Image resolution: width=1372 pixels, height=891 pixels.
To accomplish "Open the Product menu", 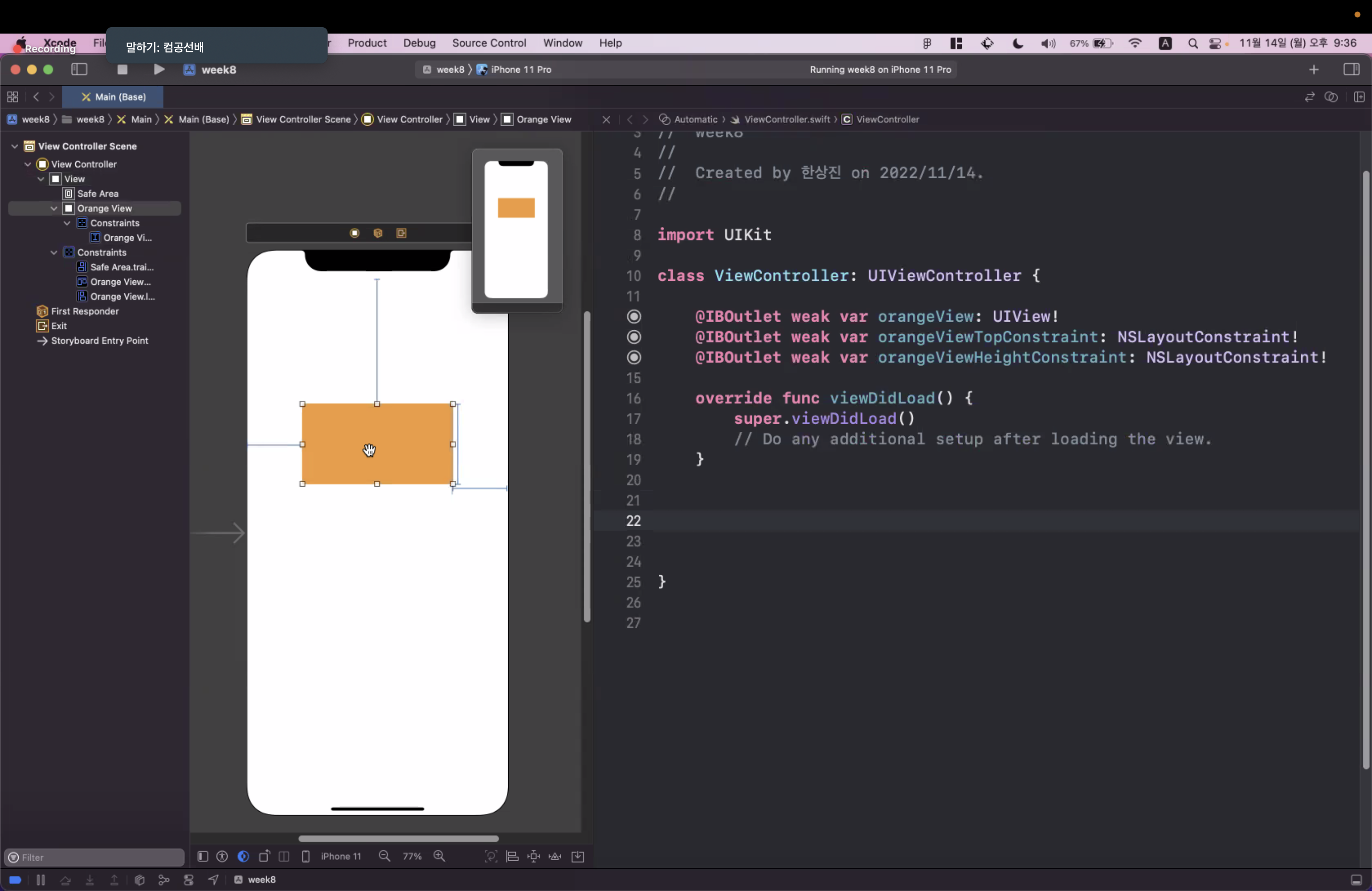I will coord(367,43).
